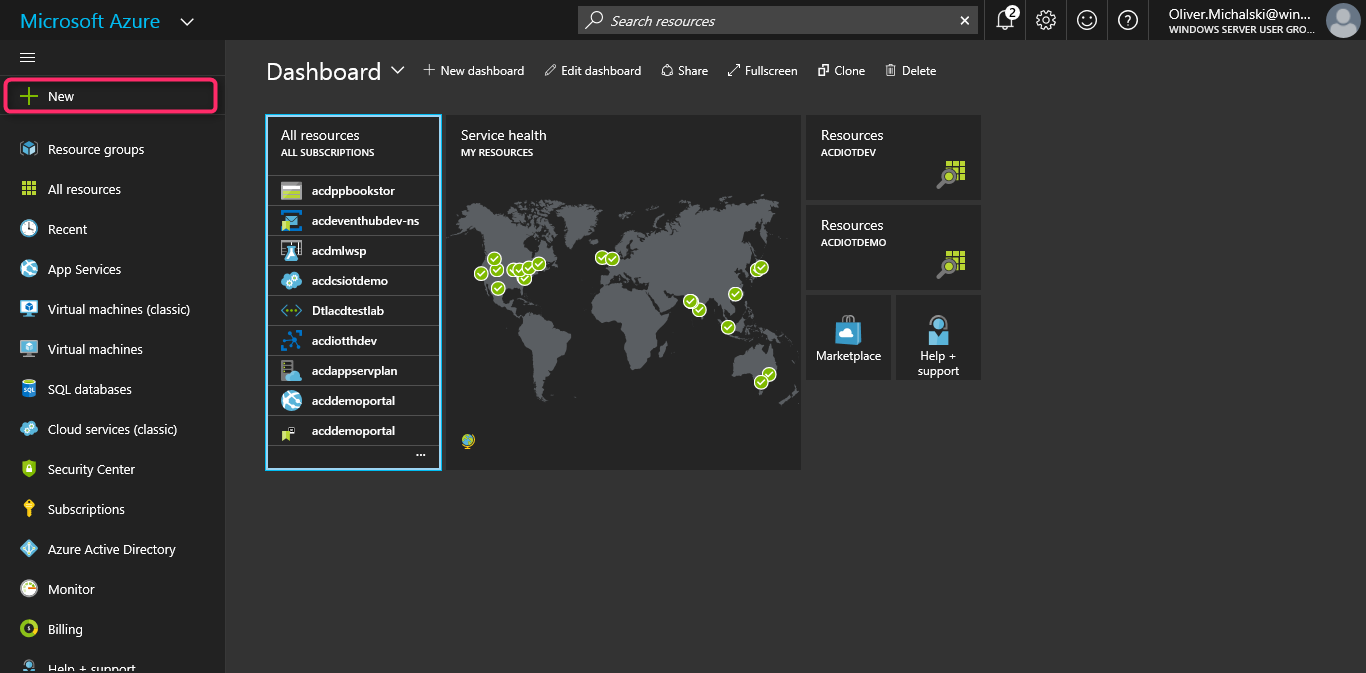
Task: Click the Resource groups cube icon
Action: coord(29,149)
